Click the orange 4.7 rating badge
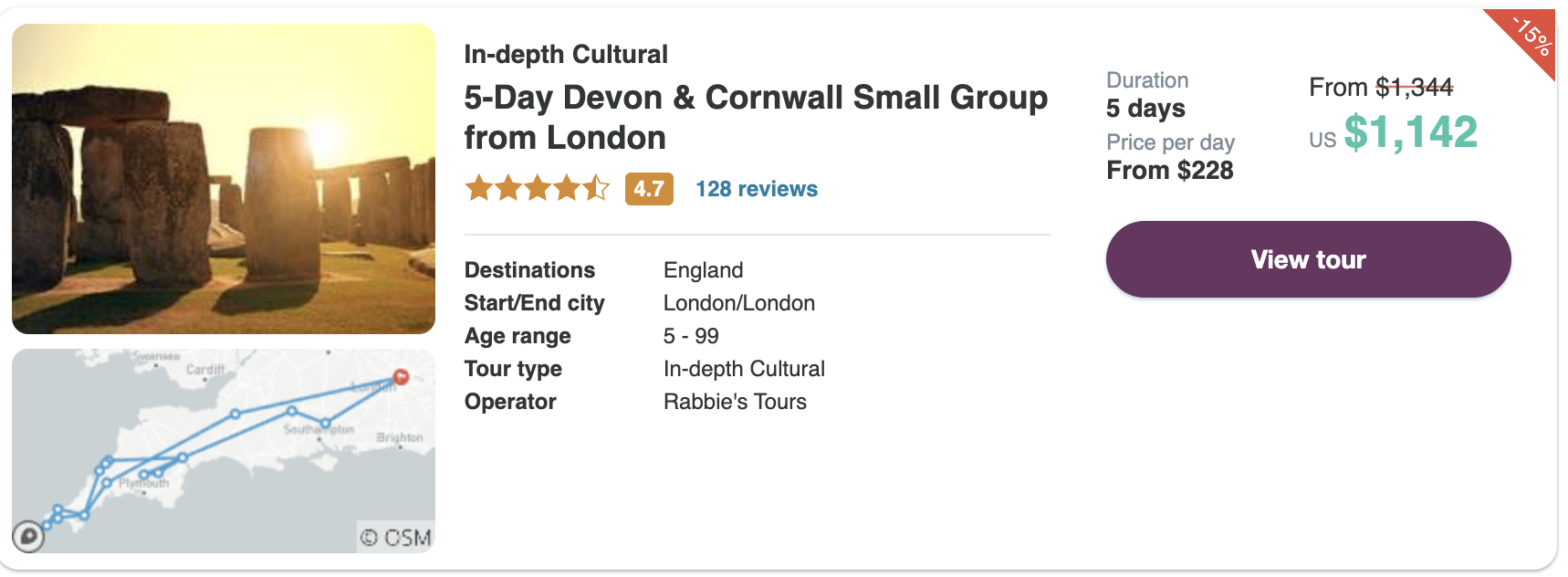The height and width of the screenshot is (577, 1568). pyautogui.click(x=649, y=189)
